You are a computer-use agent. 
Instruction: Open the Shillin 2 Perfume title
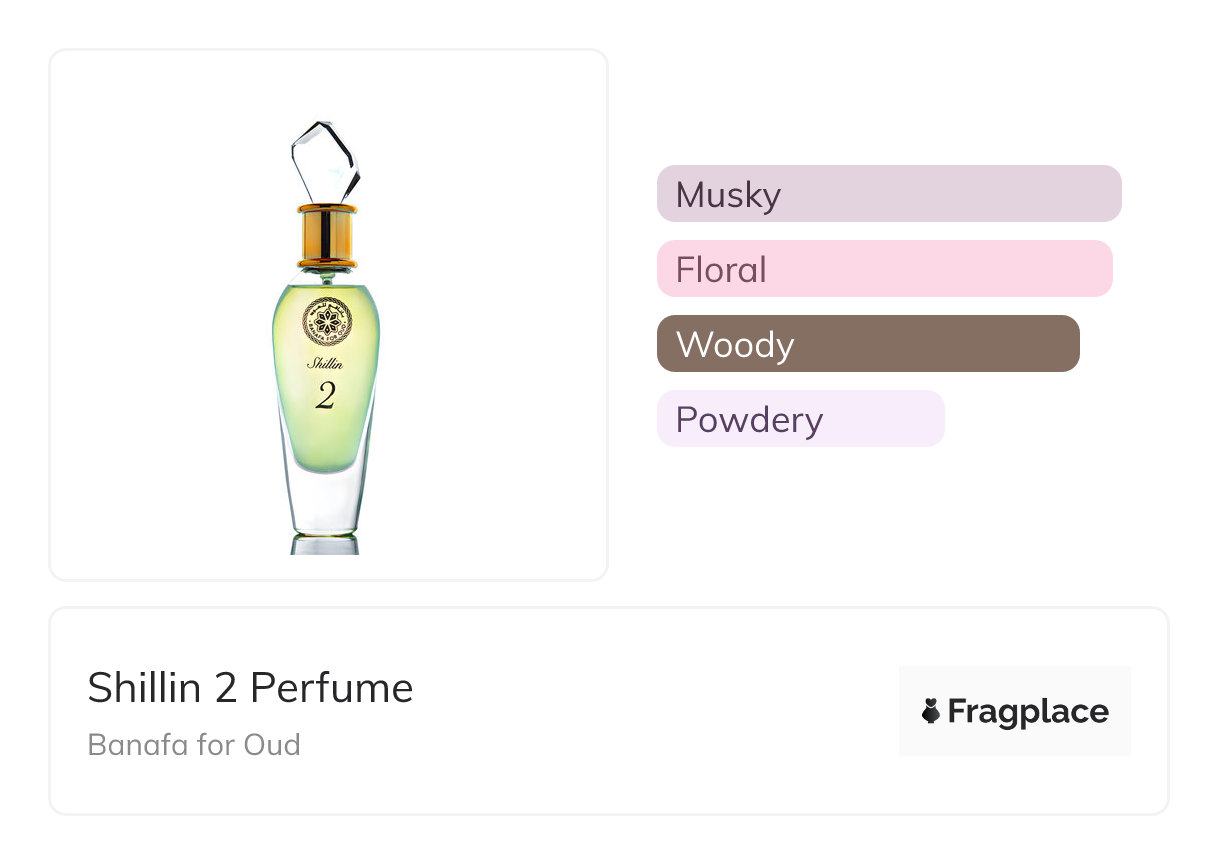[x=250, y=688]
